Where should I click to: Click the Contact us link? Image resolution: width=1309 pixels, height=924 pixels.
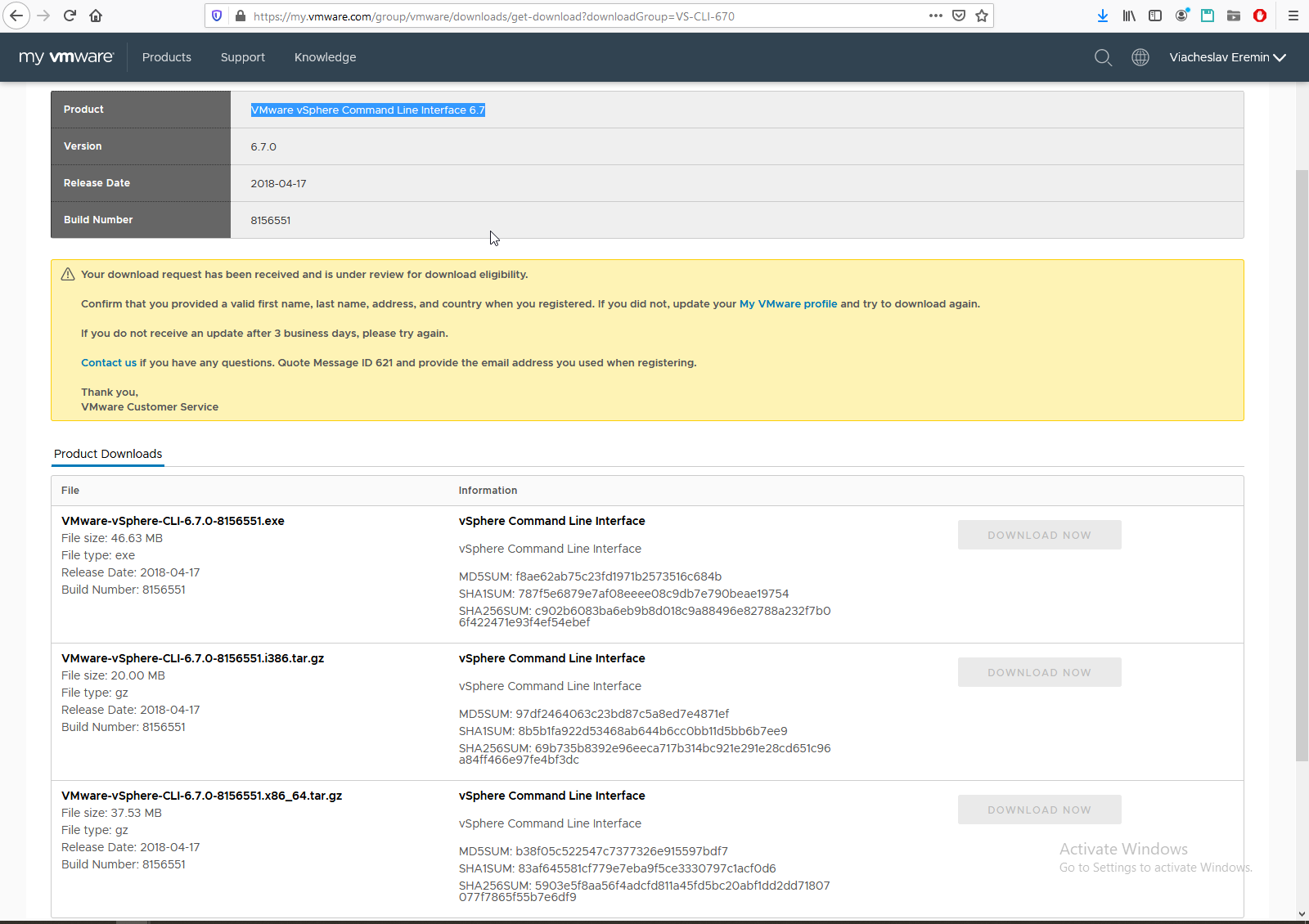tap(109, 363)
